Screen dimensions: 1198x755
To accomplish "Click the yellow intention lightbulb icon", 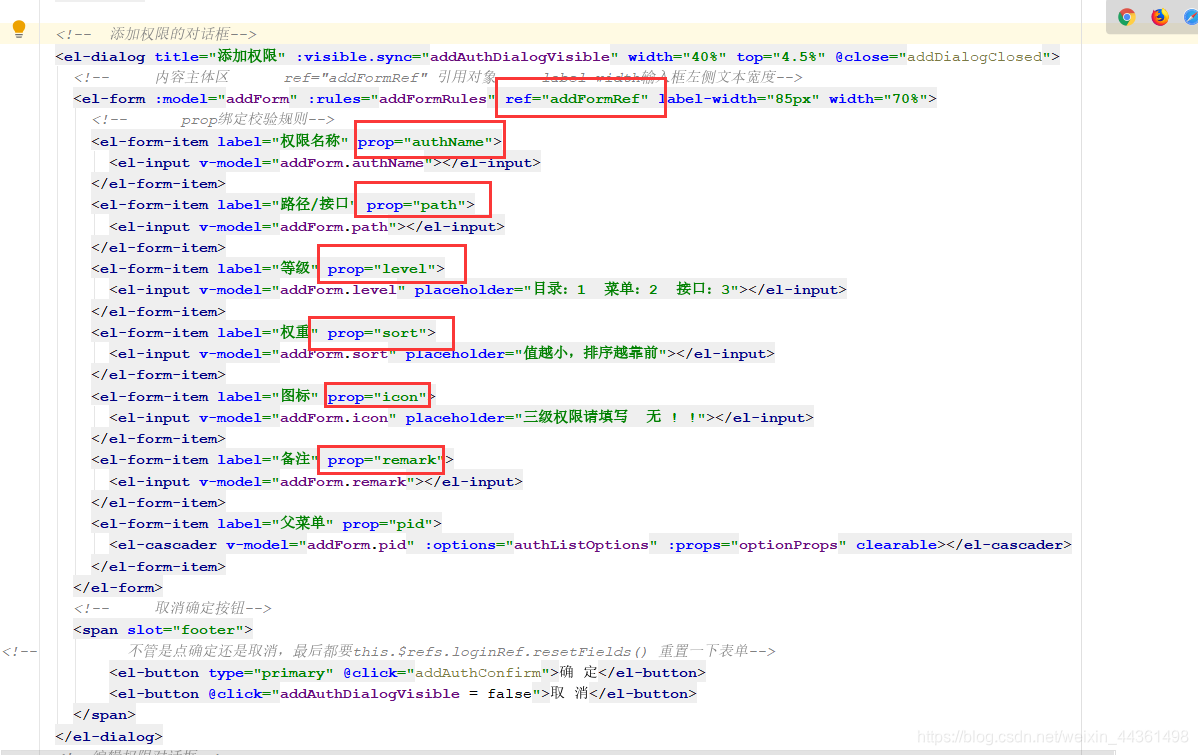I will tap(19, 28).
